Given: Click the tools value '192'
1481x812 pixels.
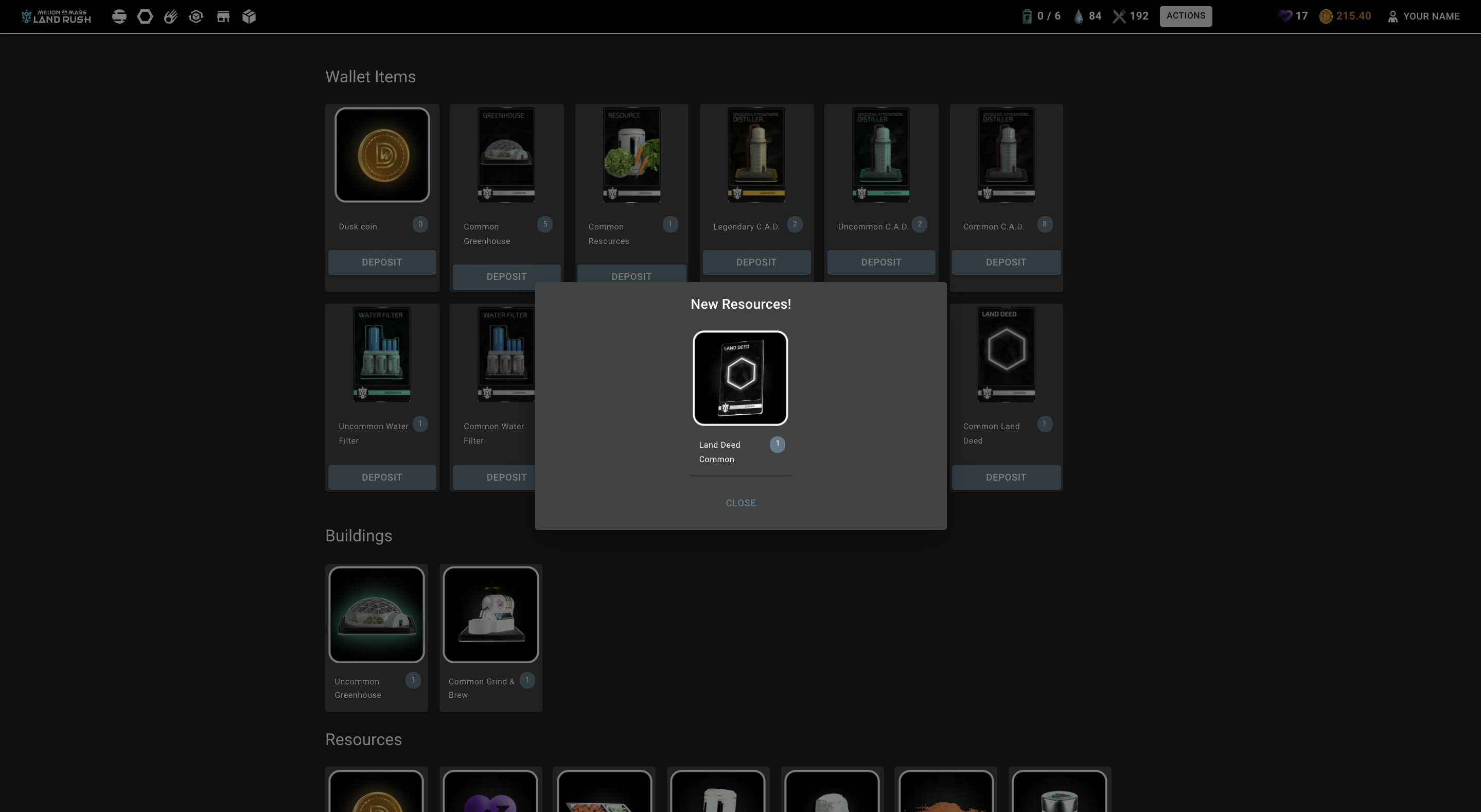Looking at the screenshot, I should point(1139,16).
